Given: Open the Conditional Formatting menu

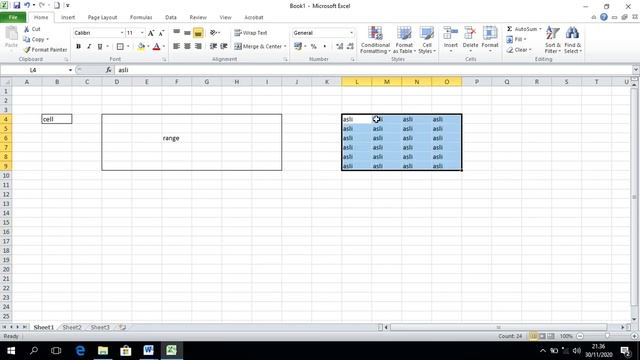Looking at the screenshot, I should [375, 40].
